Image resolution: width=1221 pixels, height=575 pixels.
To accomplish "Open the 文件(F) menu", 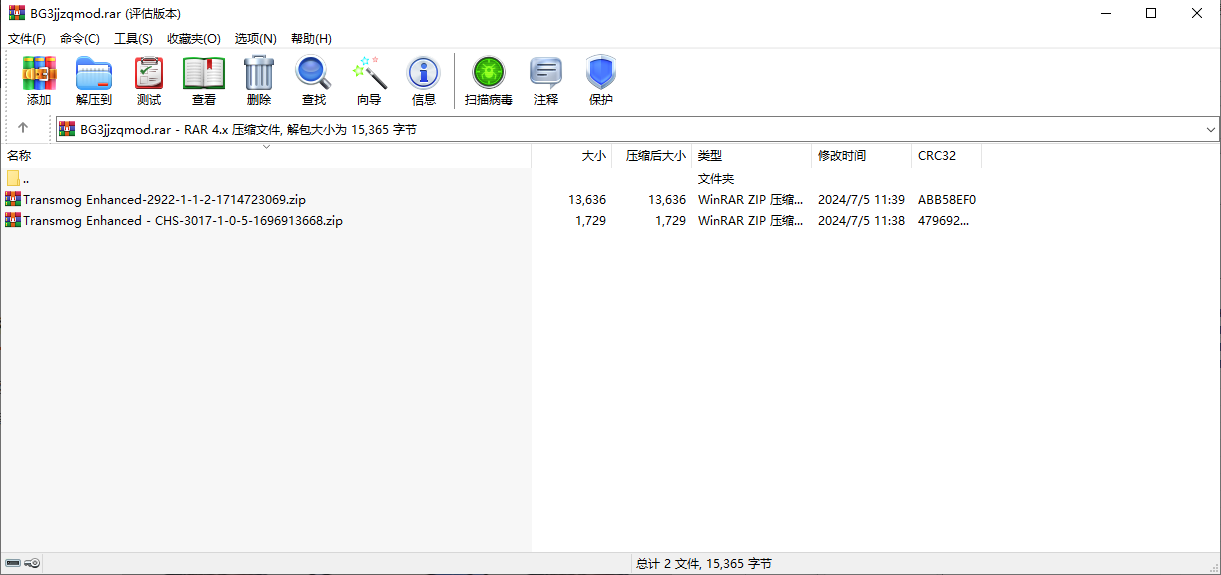I will (x=27, y=39).
